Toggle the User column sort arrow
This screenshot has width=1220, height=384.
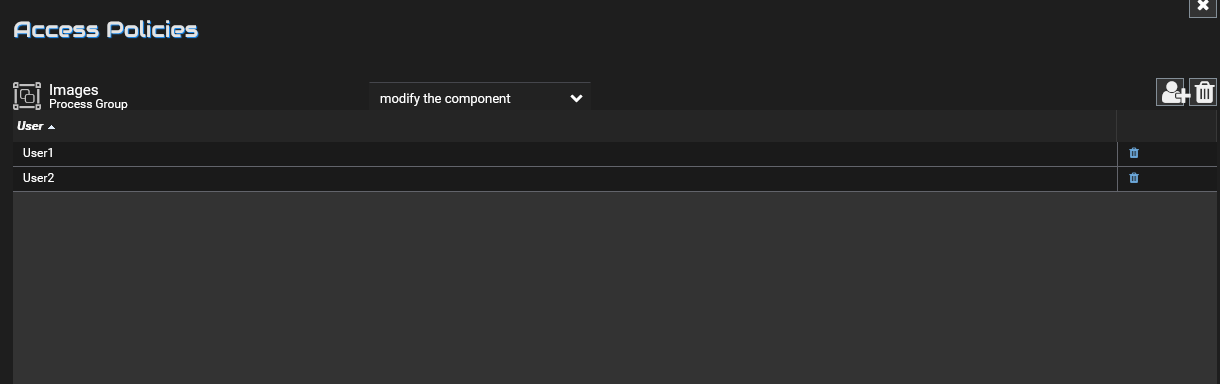click(51, 127)
